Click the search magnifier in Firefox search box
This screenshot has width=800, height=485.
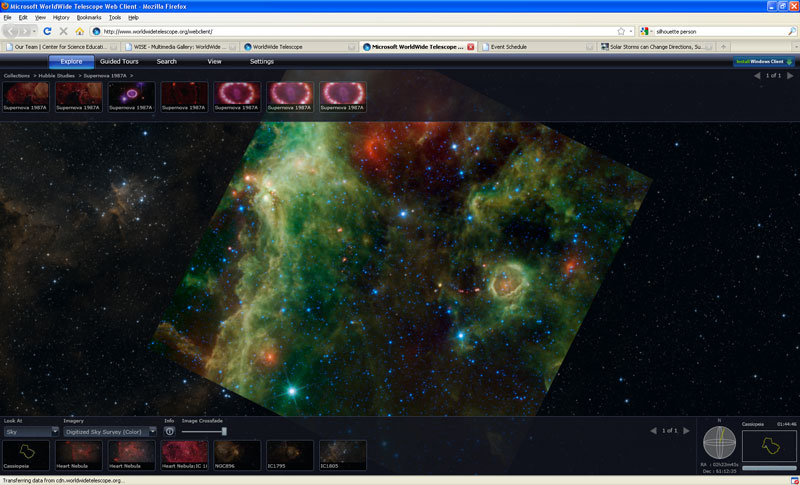(791, 31)
